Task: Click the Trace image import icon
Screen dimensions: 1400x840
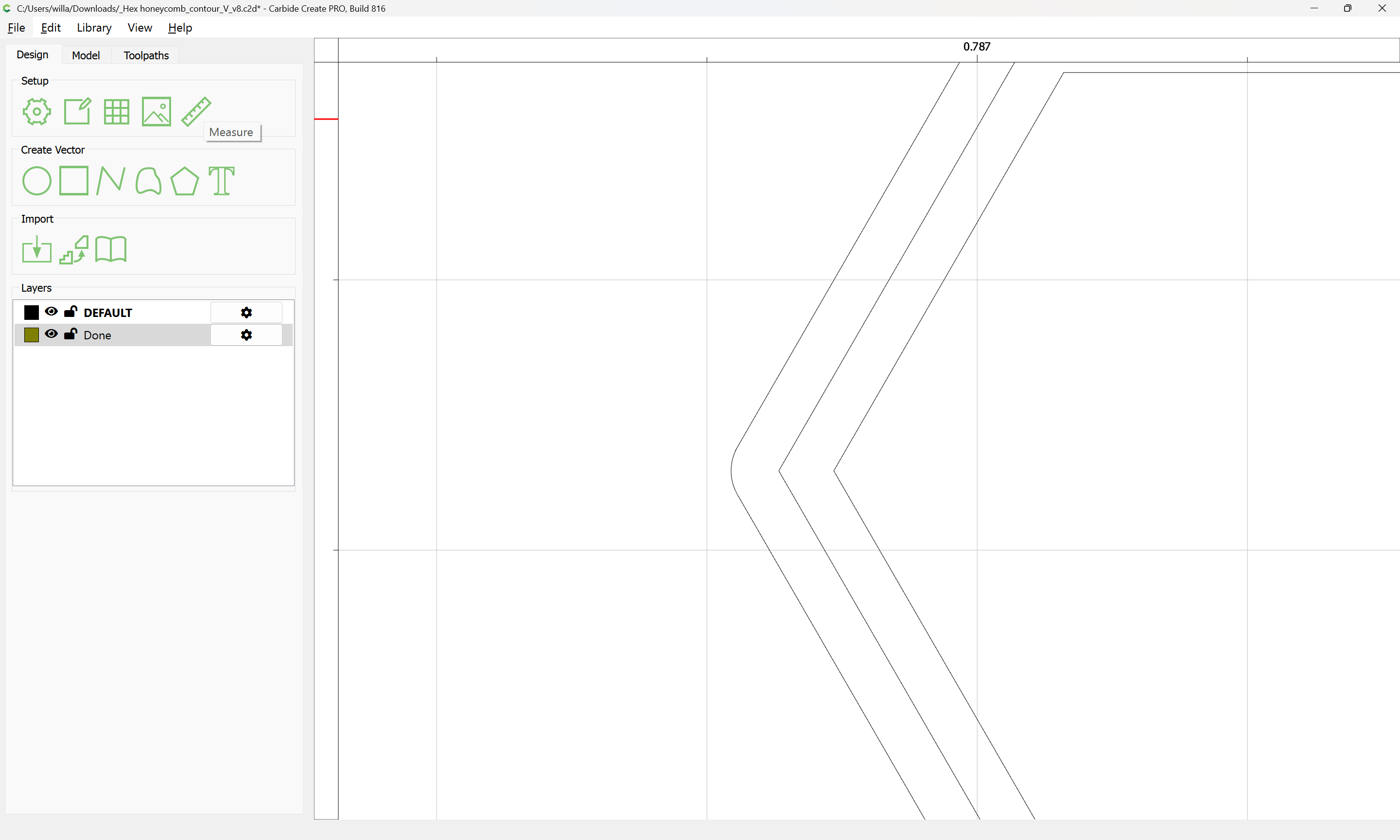Action: (x=74, y=250)
